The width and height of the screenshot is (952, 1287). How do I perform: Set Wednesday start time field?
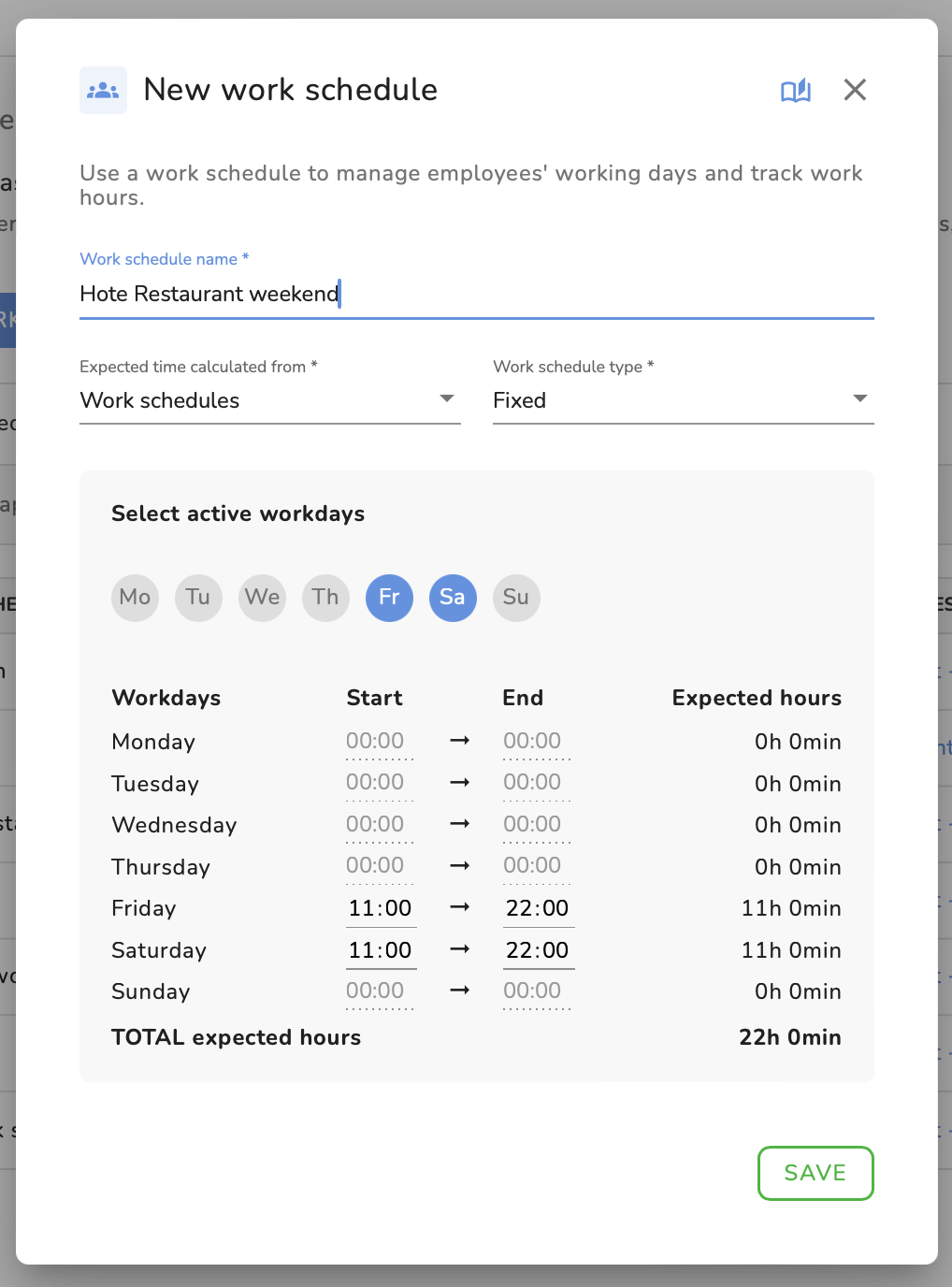[380, 825]
